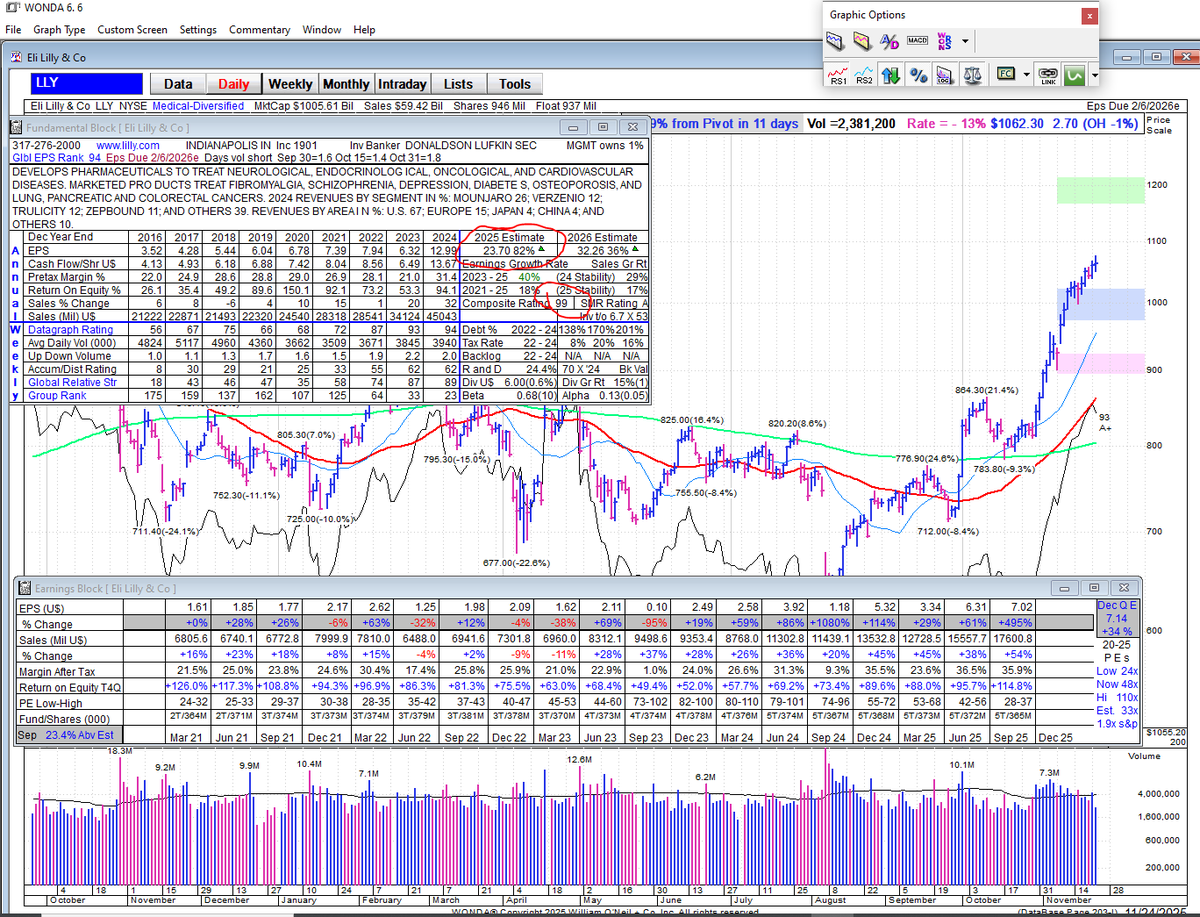This screenshot has height=917, width=1200.
Task: Click the green price zone near 1200
Action: [x=1100, y=190]
